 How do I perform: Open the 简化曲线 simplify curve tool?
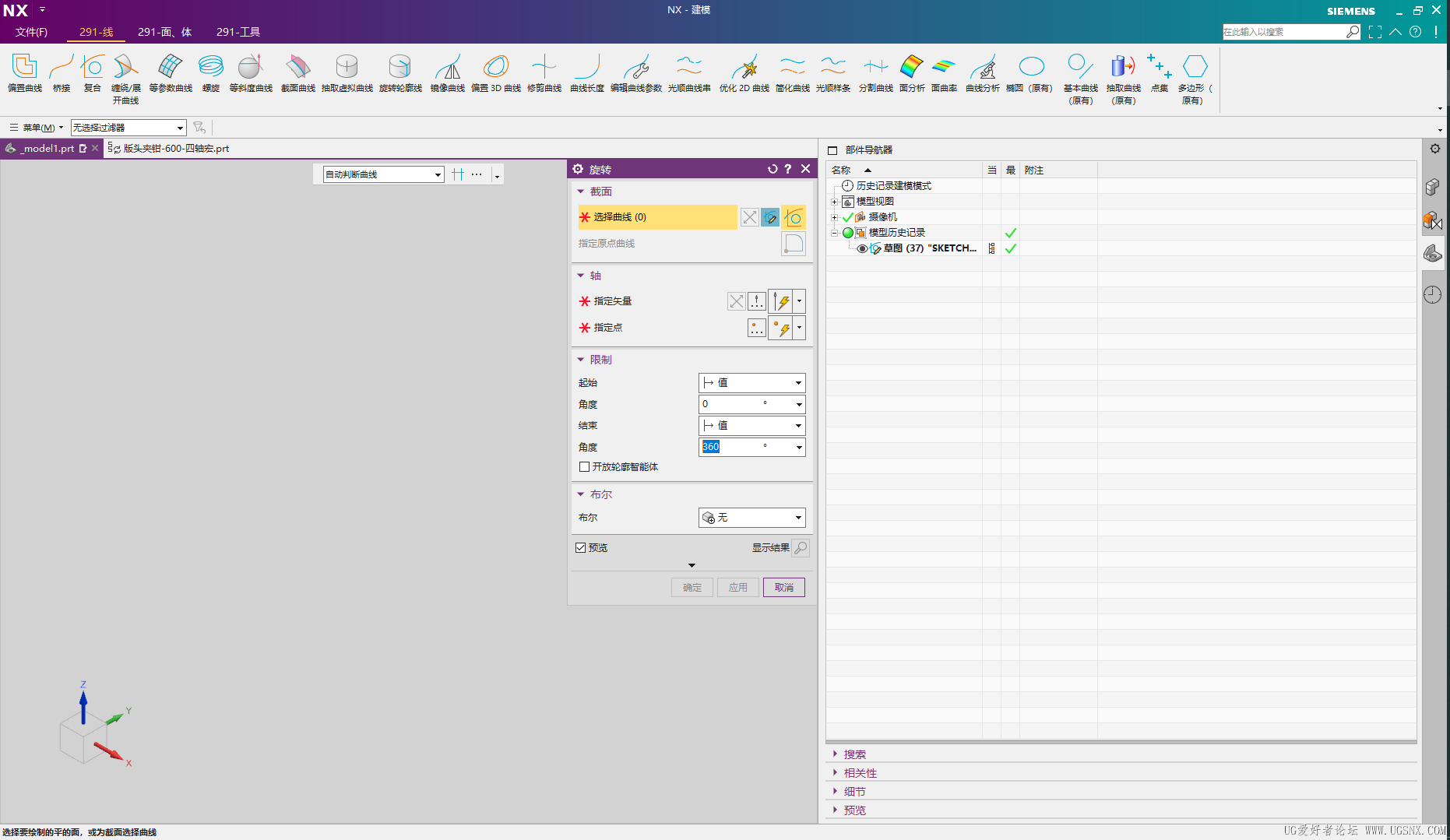tap(793, 73)
